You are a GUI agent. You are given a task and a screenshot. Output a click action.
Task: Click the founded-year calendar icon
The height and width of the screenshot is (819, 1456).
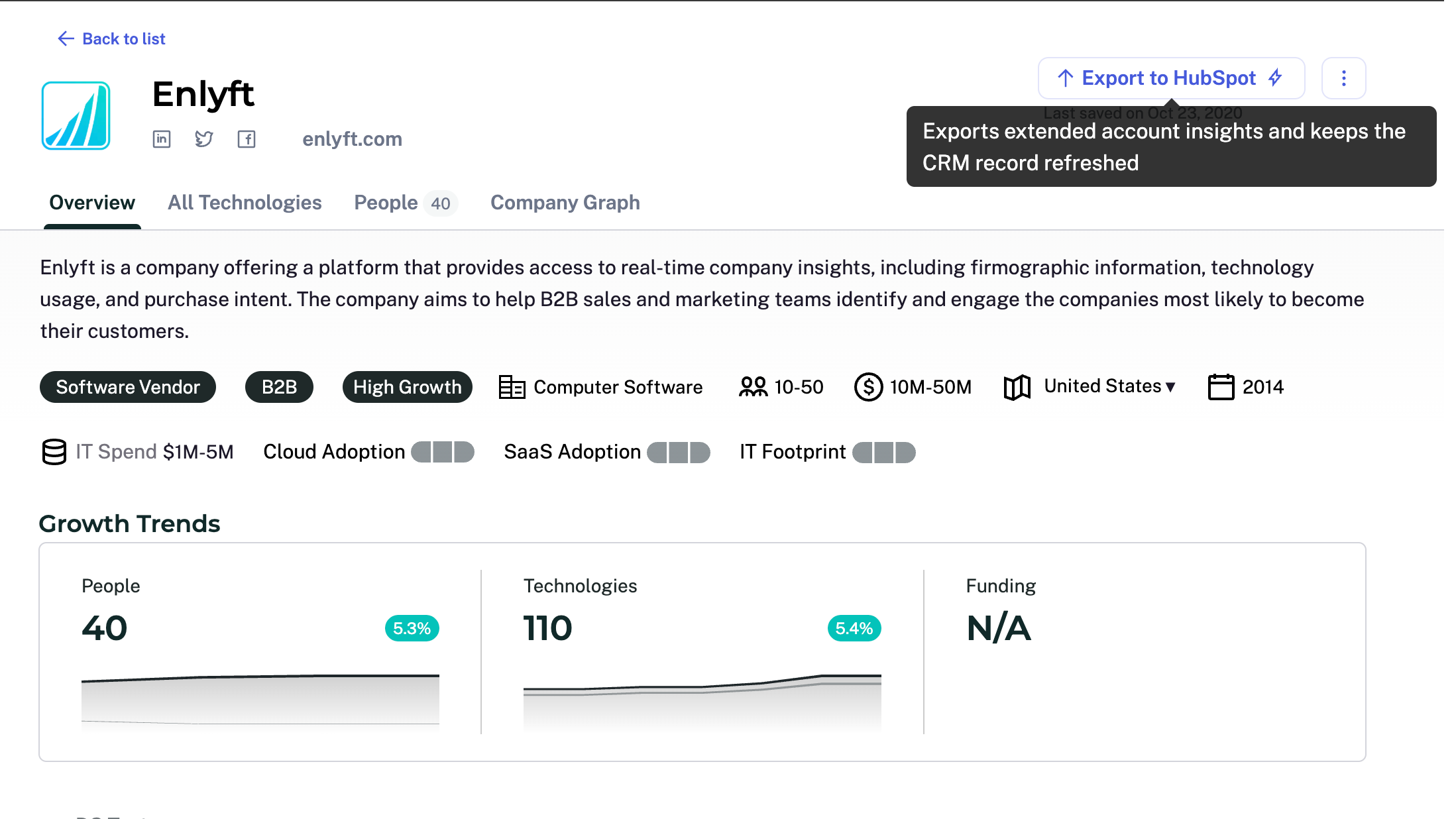[x=1221, y=387]
